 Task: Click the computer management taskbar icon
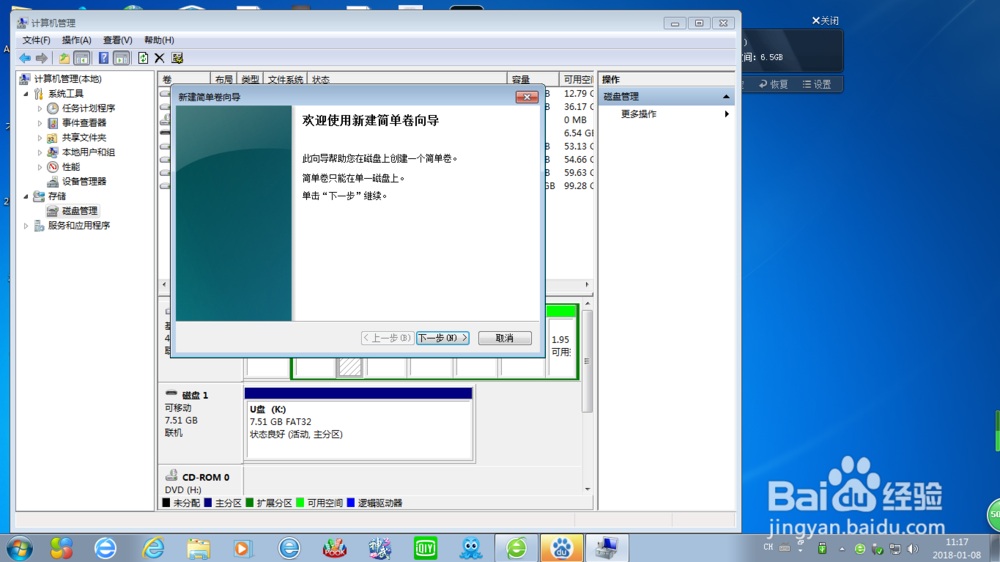coord(607,548)
